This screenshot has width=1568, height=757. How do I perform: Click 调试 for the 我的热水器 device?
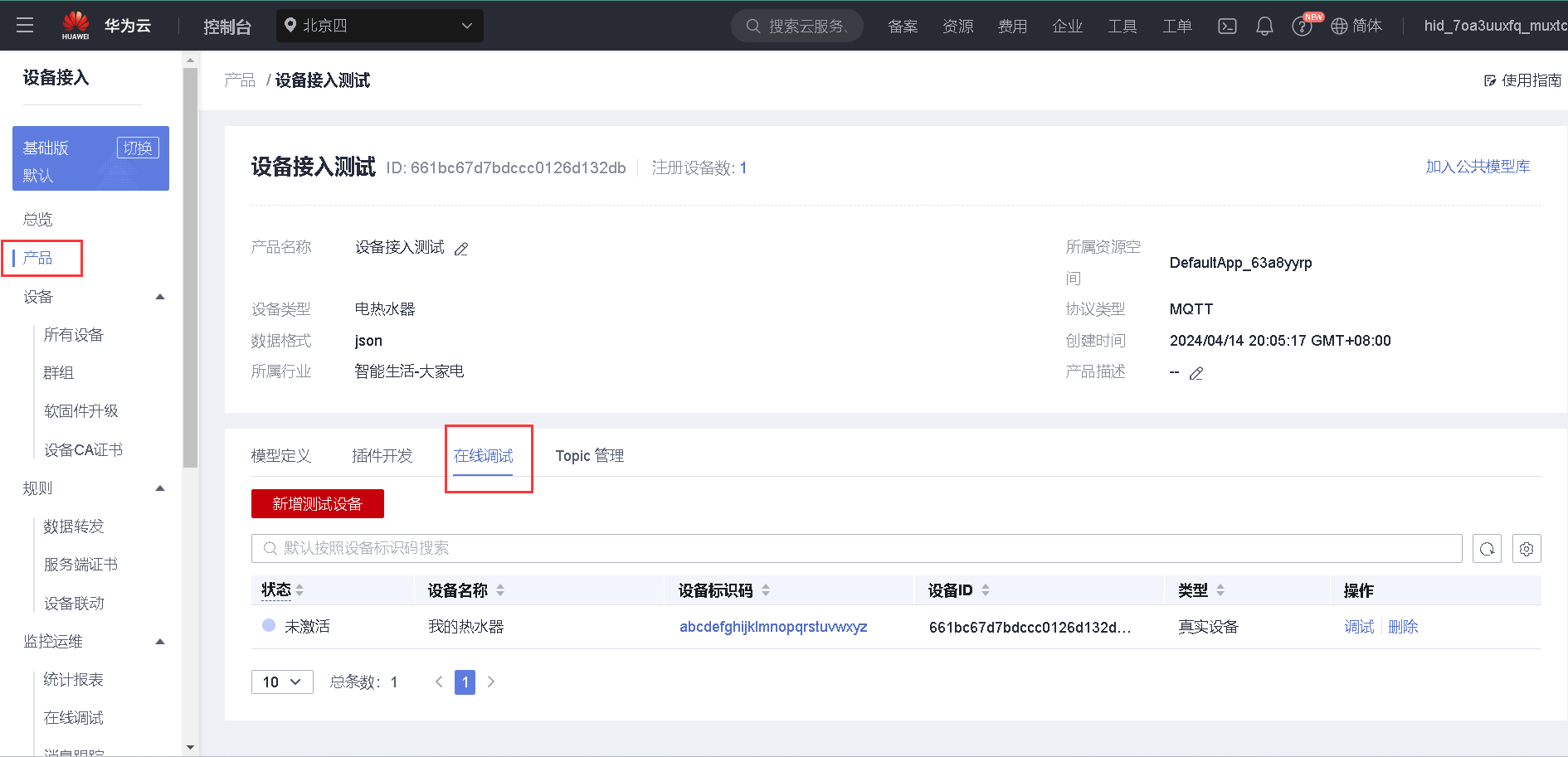[x=1359, y=627]
